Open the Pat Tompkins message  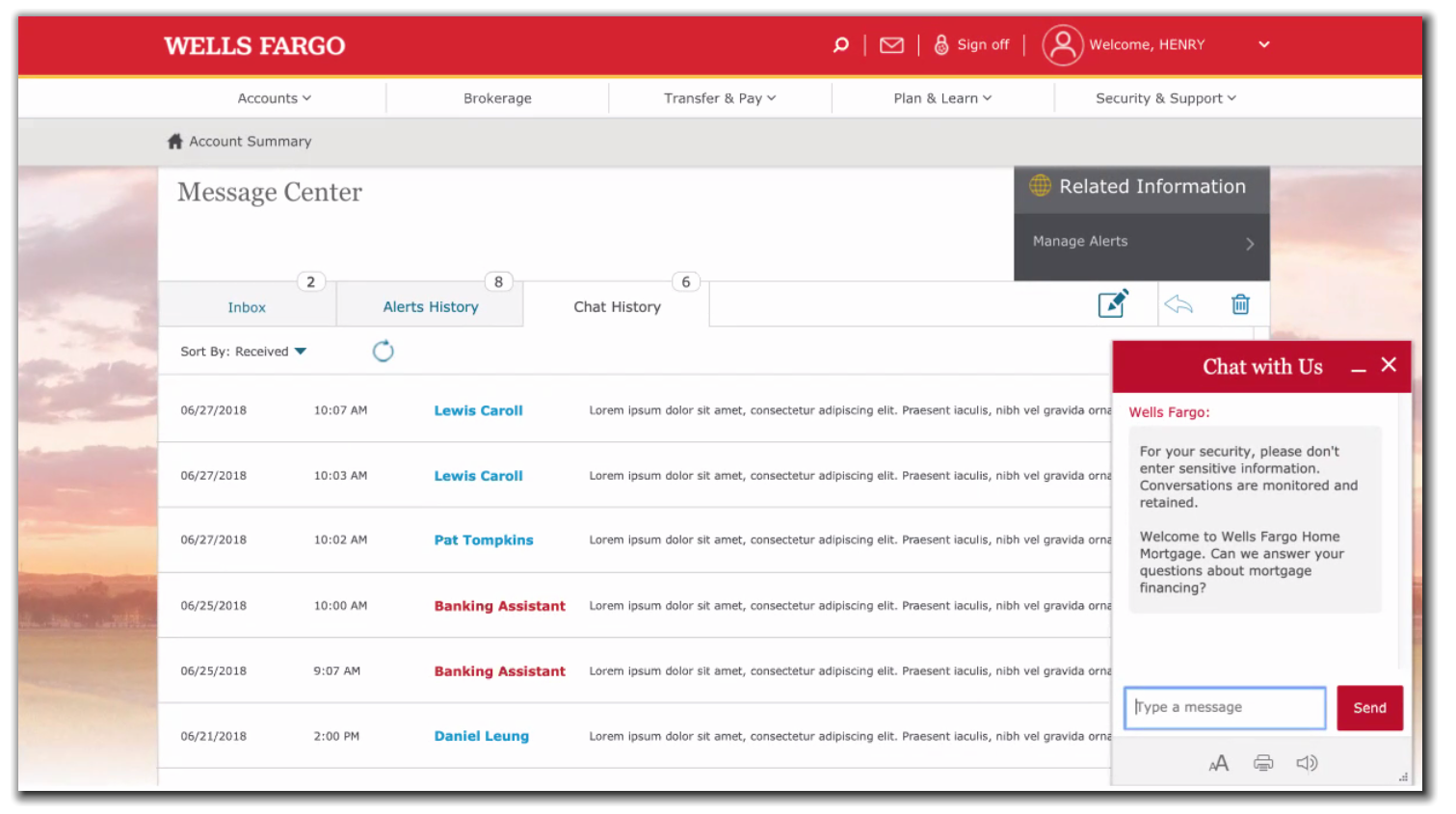pos(483,540)
